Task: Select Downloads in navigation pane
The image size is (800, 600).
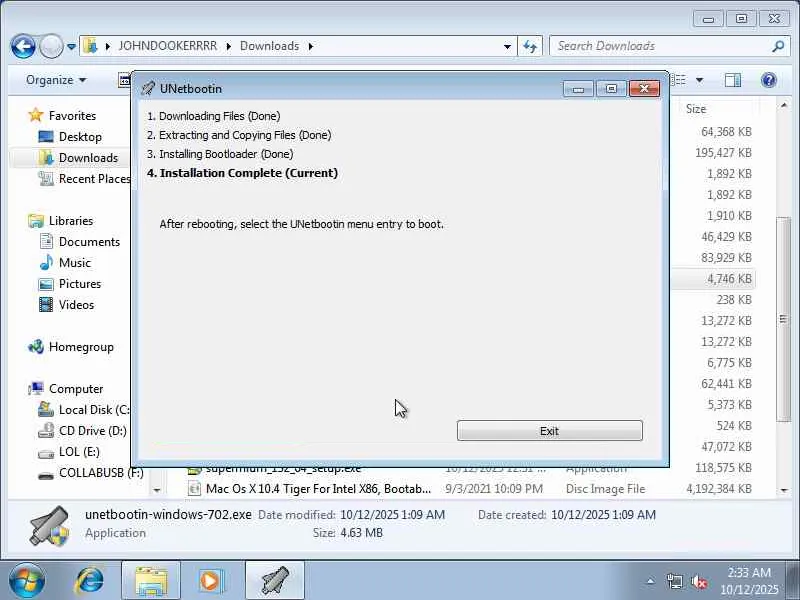Action: tap(88, 158)
